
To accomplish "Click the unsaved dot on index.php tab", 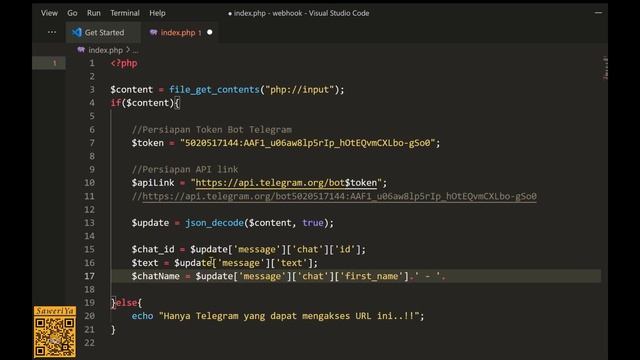I will pos(209,32).
